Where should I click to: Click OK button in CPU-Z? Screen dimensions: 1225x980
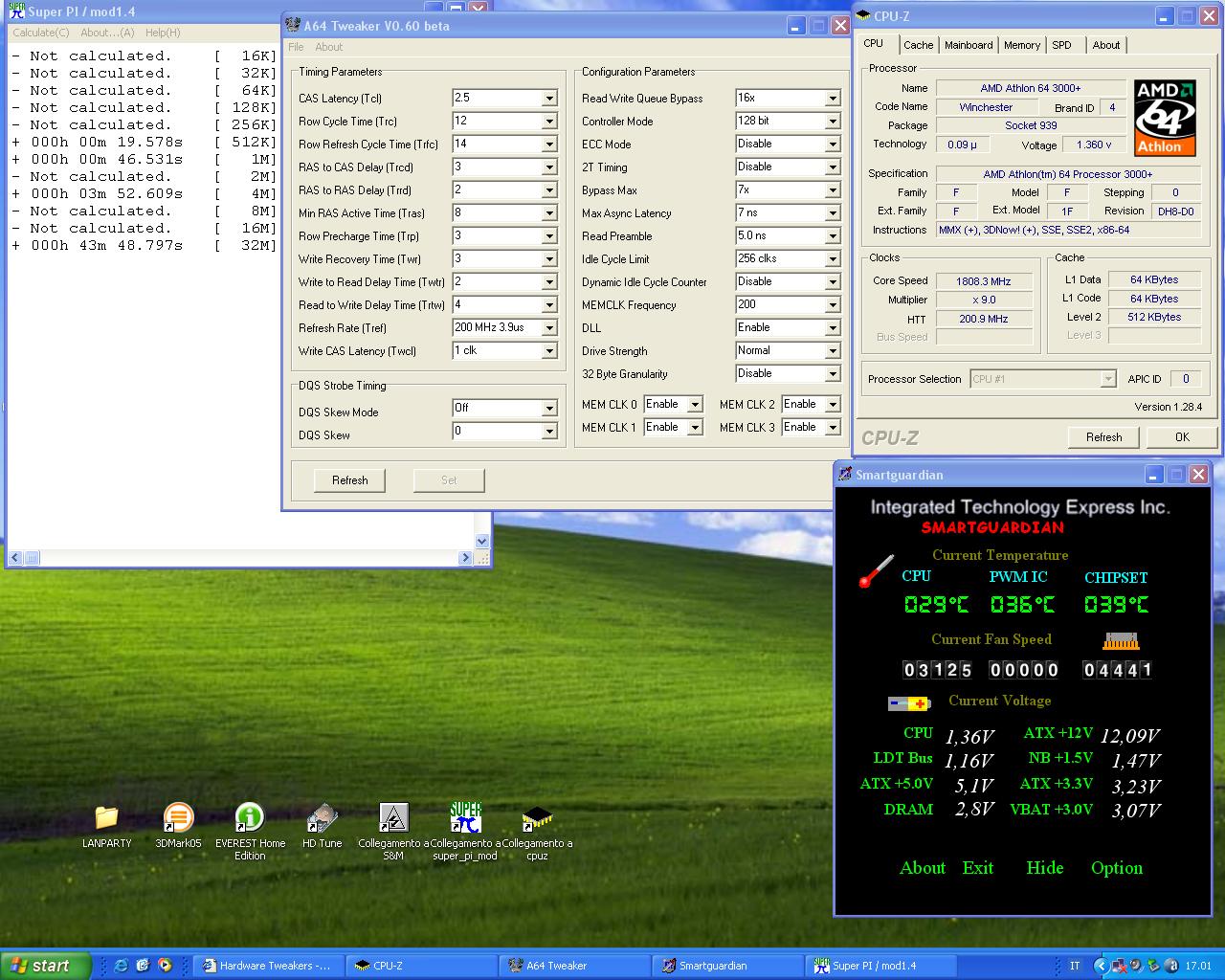coord(1182,437)
